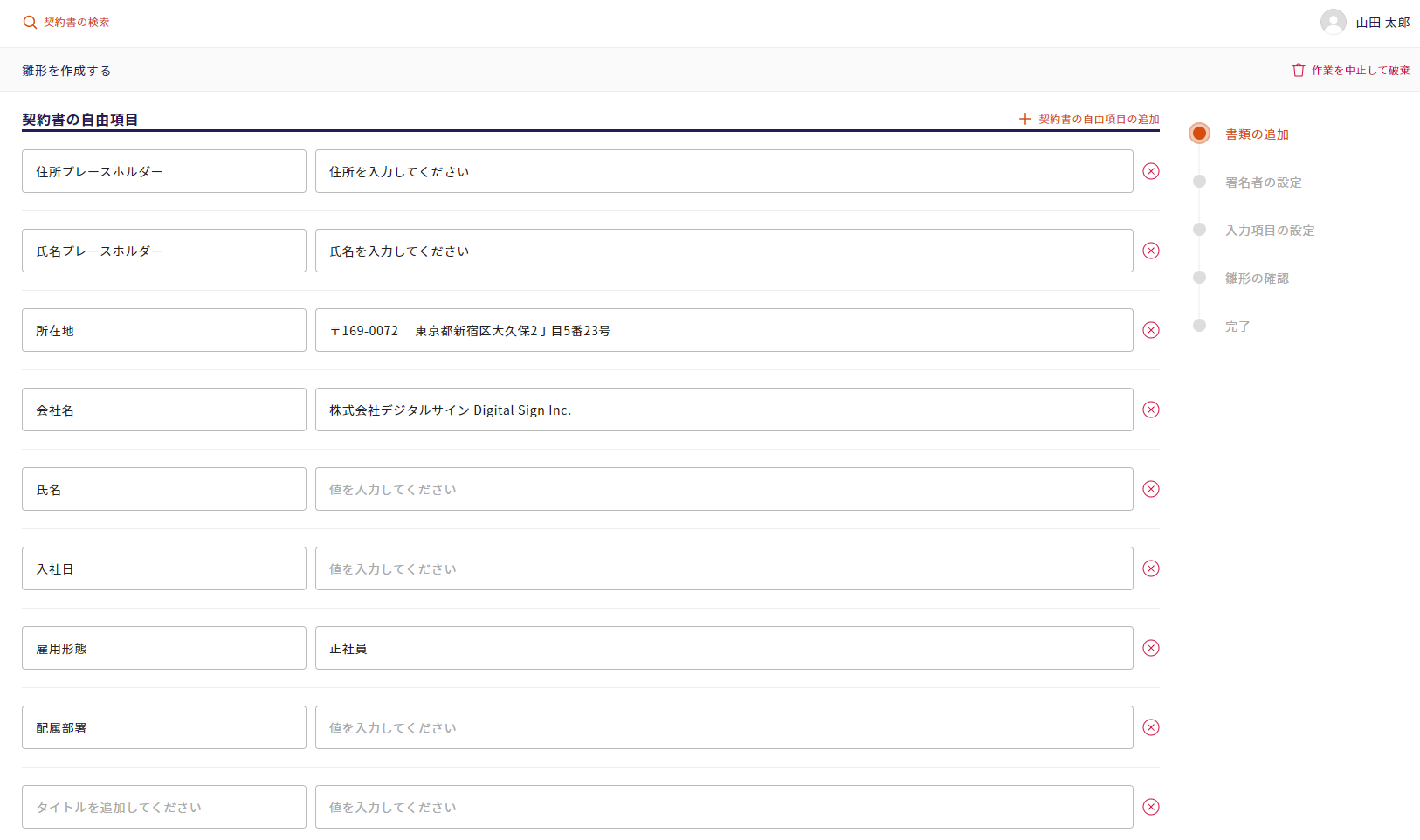This screenshot has width=1420, height=840.
Task: Click the 完了 step in progress list
Action: pos(1237,327)
